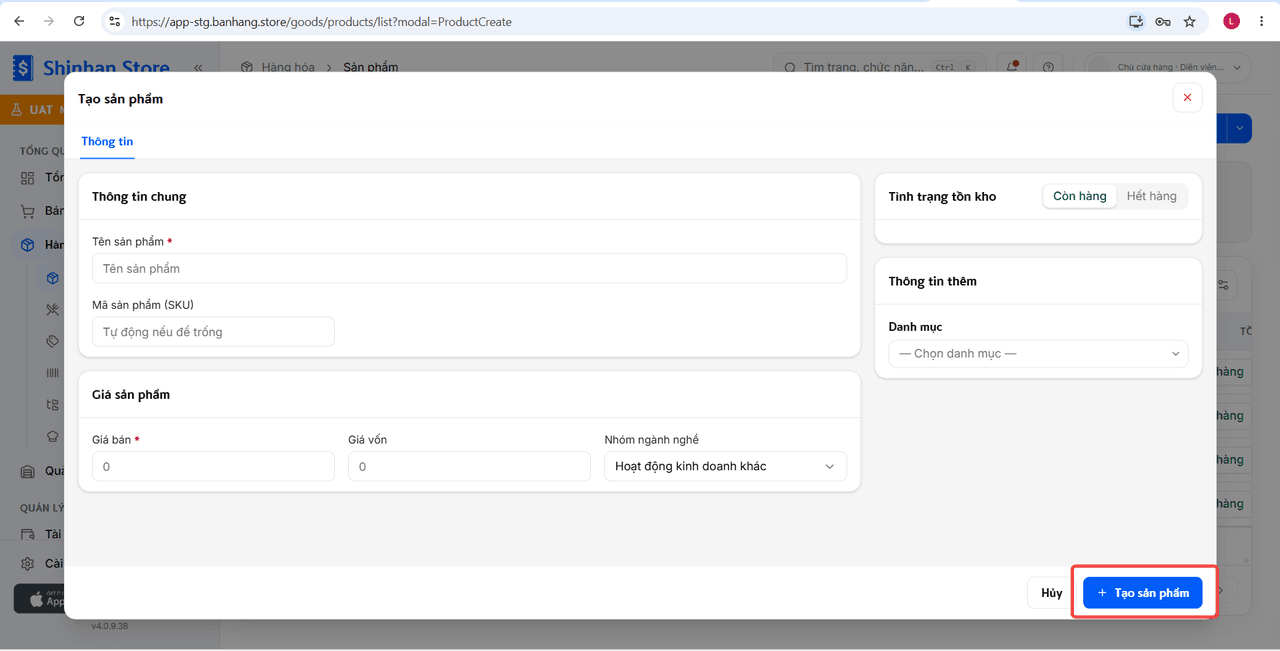Open the barcode icon in the sidebar

click(x=53, y=373)
